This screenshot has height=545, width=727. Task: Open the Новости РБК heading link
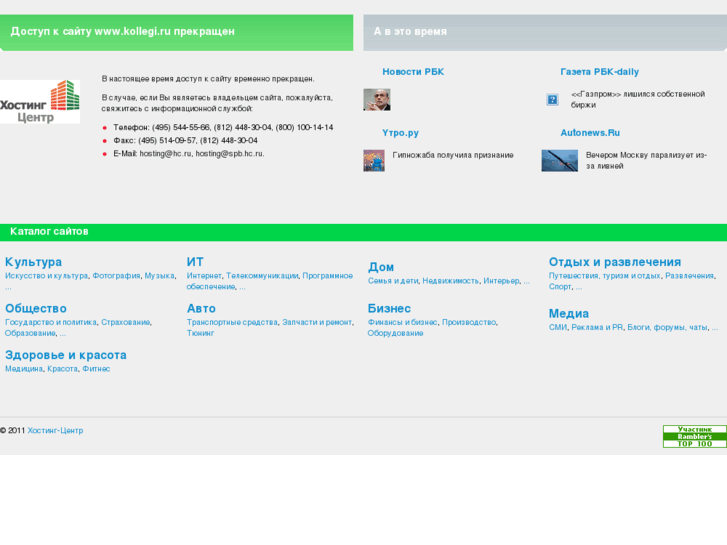[x=413, y=72]
